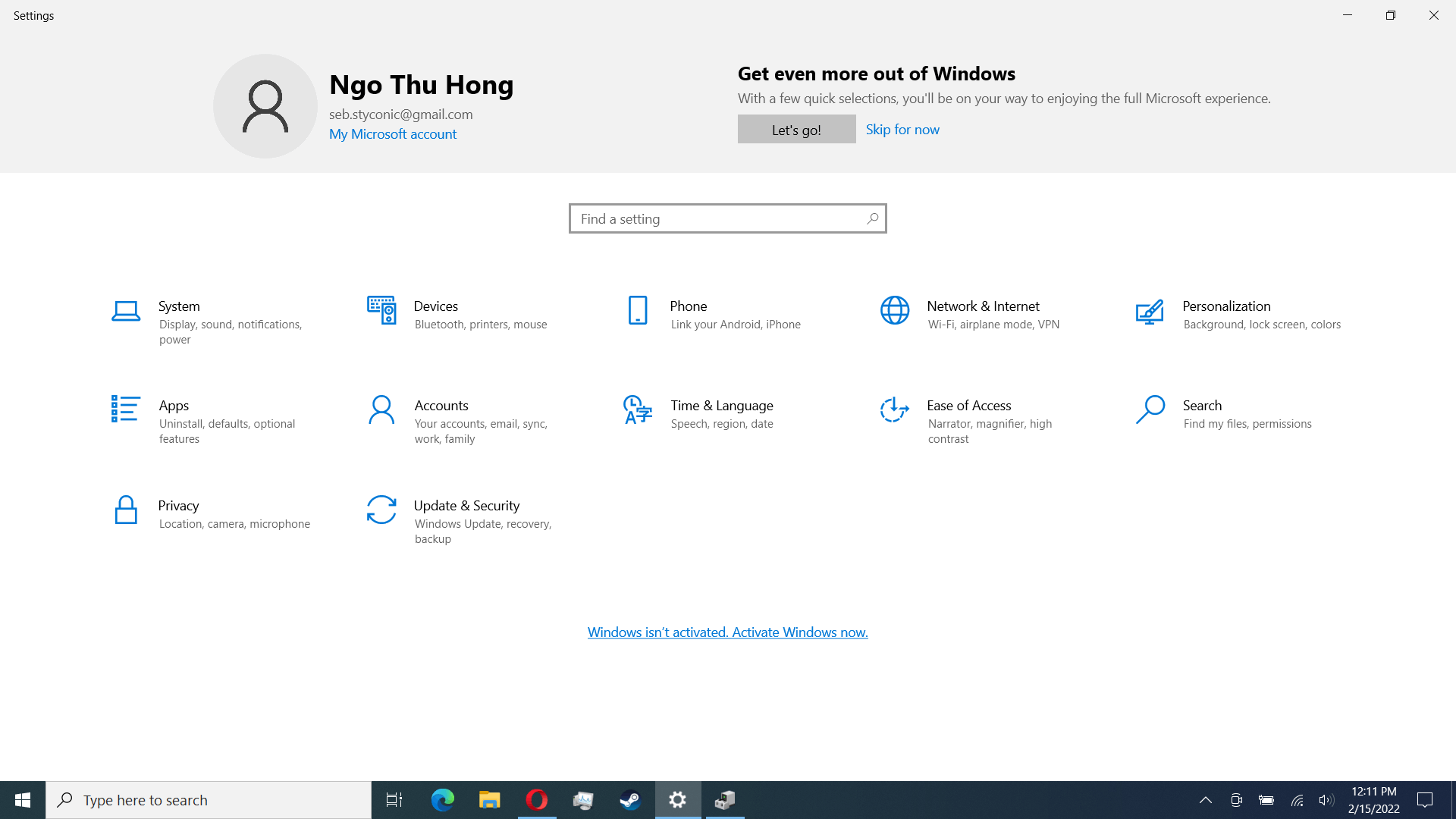Viewport: 1456px width, 819px height.
Task: Click the Phone settings icon
Action: [638, 310]
